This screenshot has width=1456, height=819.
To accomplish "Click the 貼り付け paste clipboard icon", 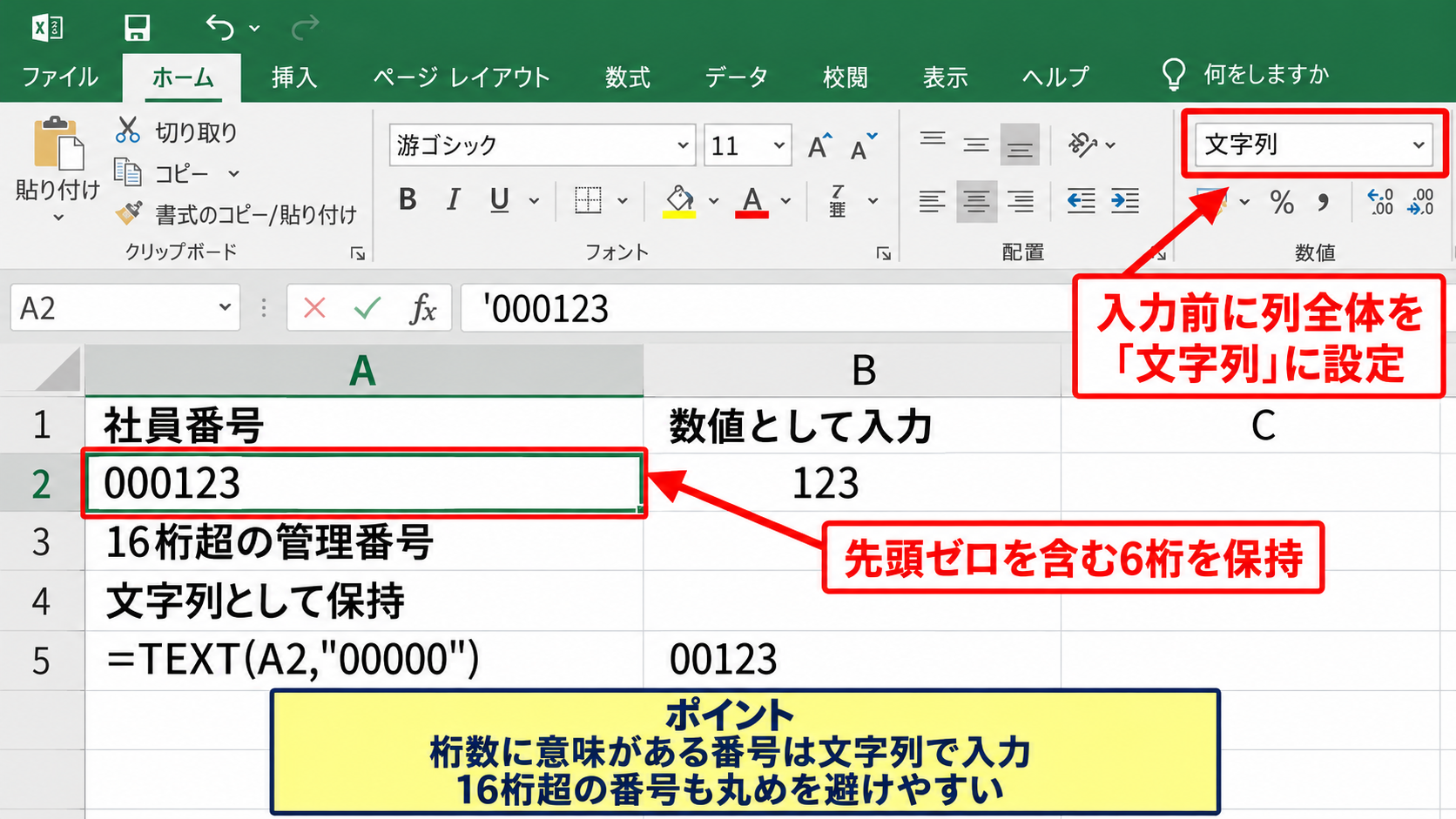I will pyautogui.click(x=57, y=143).
